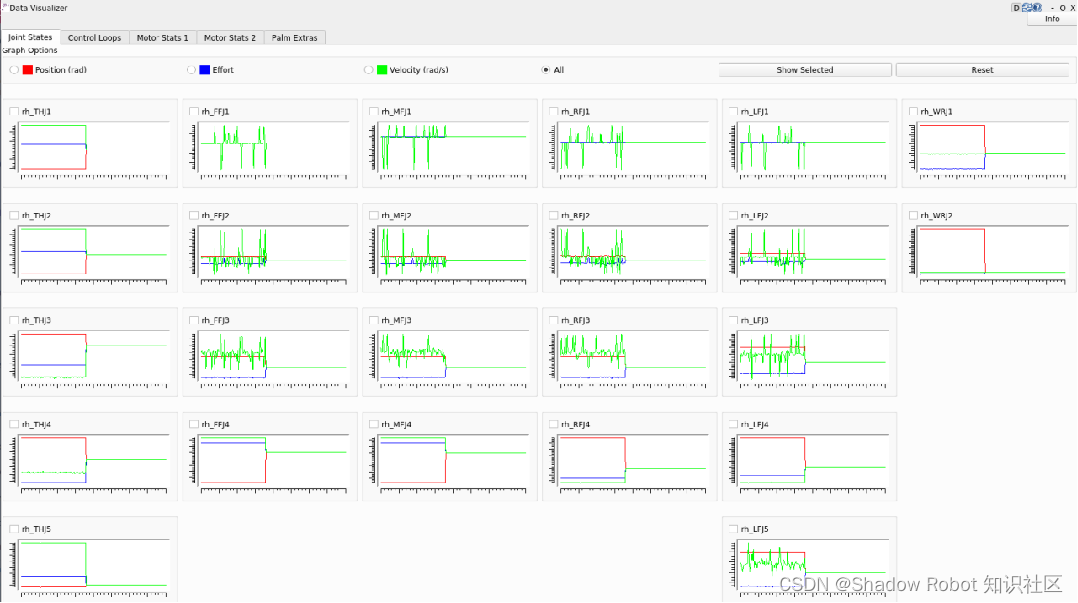Image resolution: width=1078 pixels, height=603 pixels.
Task: Select the Velocity (rad/s) radio button
Action: (368, 70)
